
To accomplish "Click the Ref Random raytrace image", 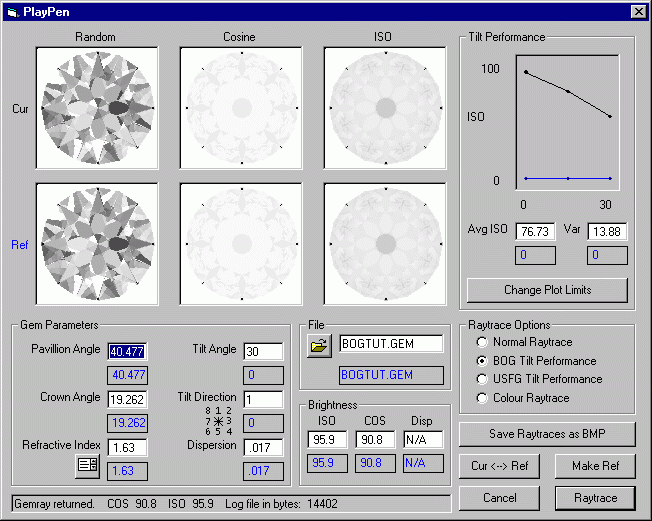I will coord(97,244).
